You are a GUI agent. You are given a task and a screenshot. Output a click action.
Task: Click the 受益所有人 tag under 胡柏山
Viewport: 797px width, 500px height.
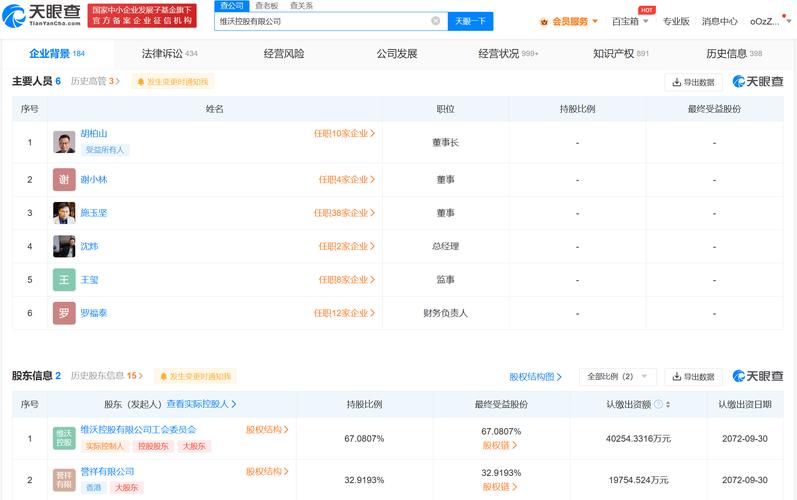(x=105, y=150)
